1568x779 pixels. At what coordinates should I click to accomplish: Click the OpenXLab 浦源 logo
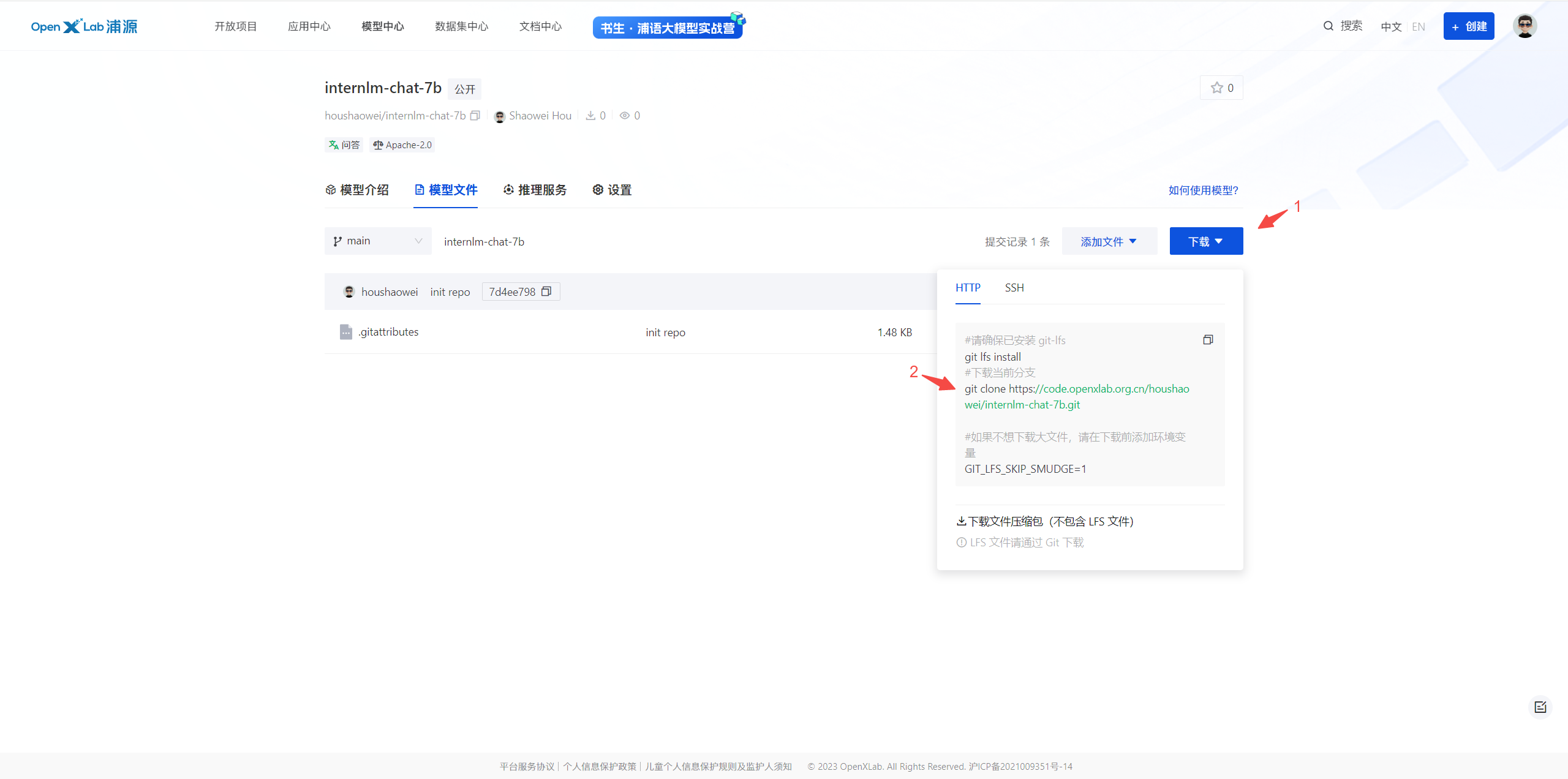click(x=84, y=26)
